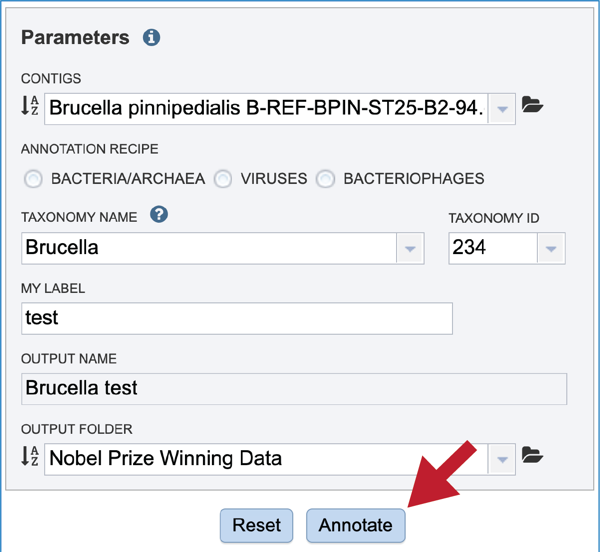The height and width of the screenshot is (552, 600).
Task: Expand the Taxonomy Name dropdown arrow
Action: point(410,249)
